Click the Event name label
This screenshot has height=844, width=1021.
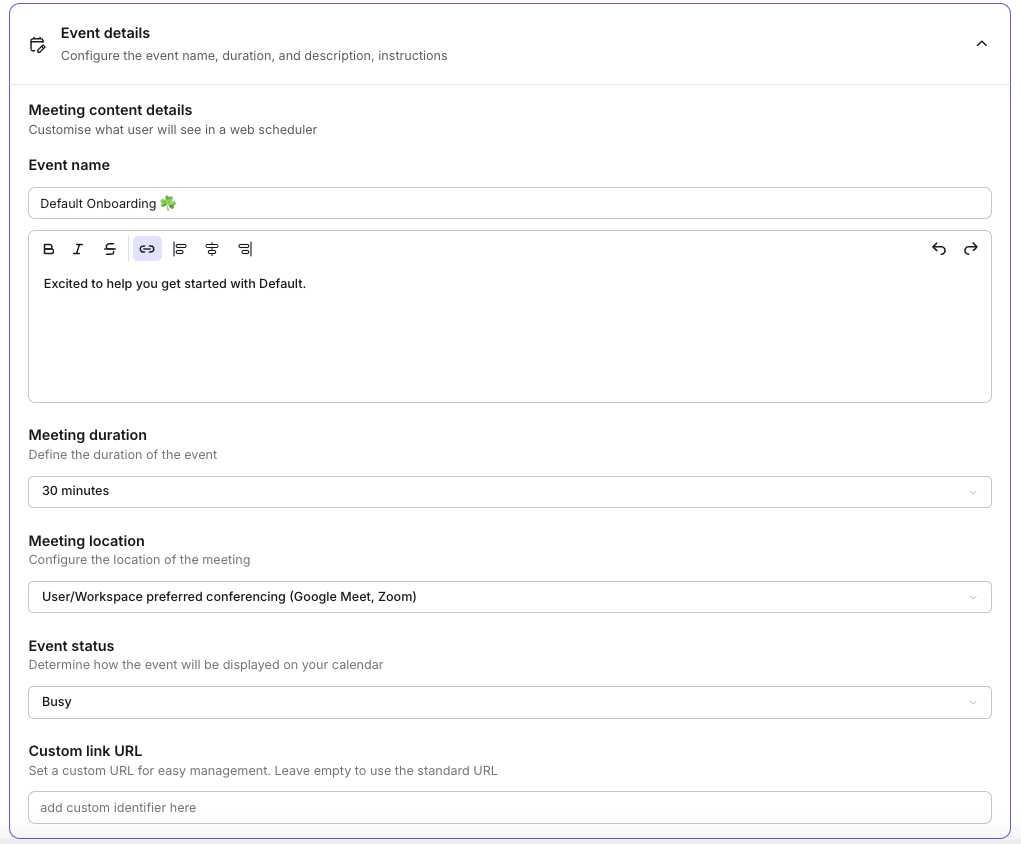[x=69, y=165]
